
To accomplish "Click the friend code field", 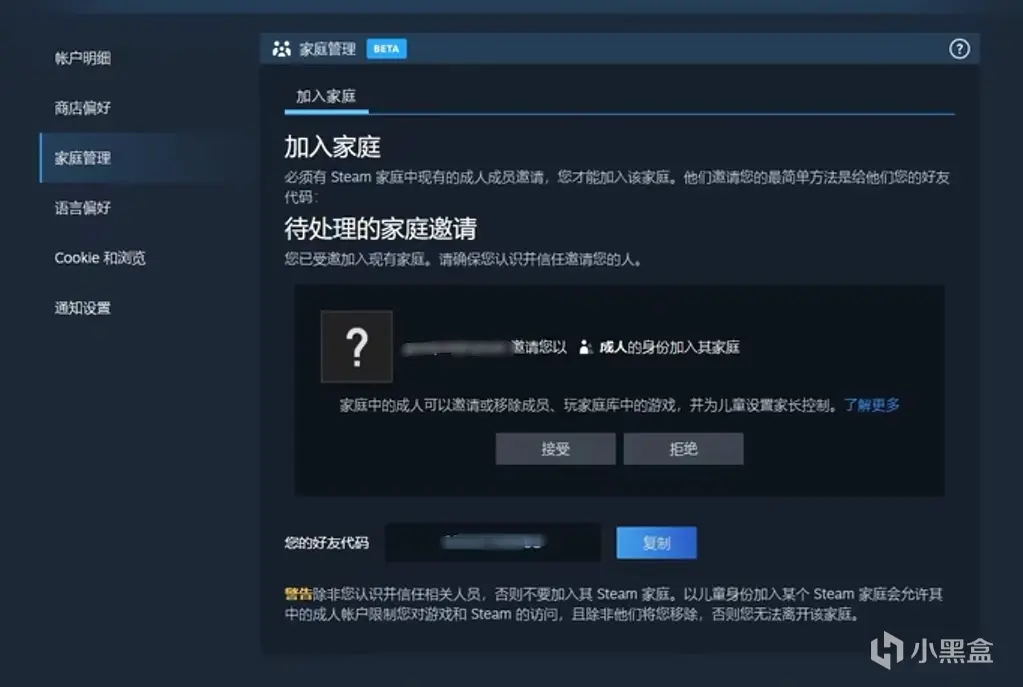I will pos(493,542).
